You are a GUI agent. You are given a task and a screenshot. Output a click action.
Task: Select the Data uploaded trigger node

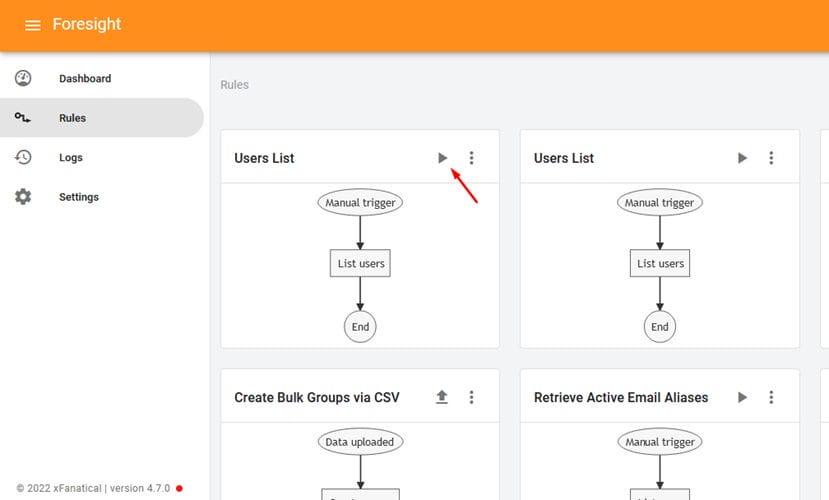click(360, 442)
